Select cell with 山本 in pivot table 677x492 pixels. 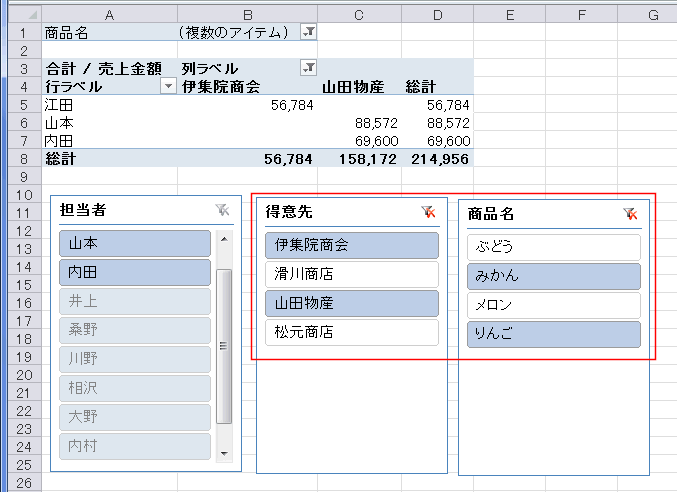(110, 123)
